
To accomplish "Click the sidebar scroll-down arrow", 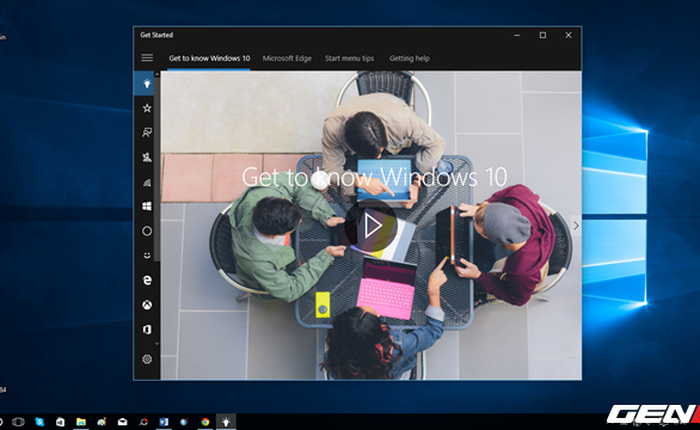I will click(x=157, y=343).
